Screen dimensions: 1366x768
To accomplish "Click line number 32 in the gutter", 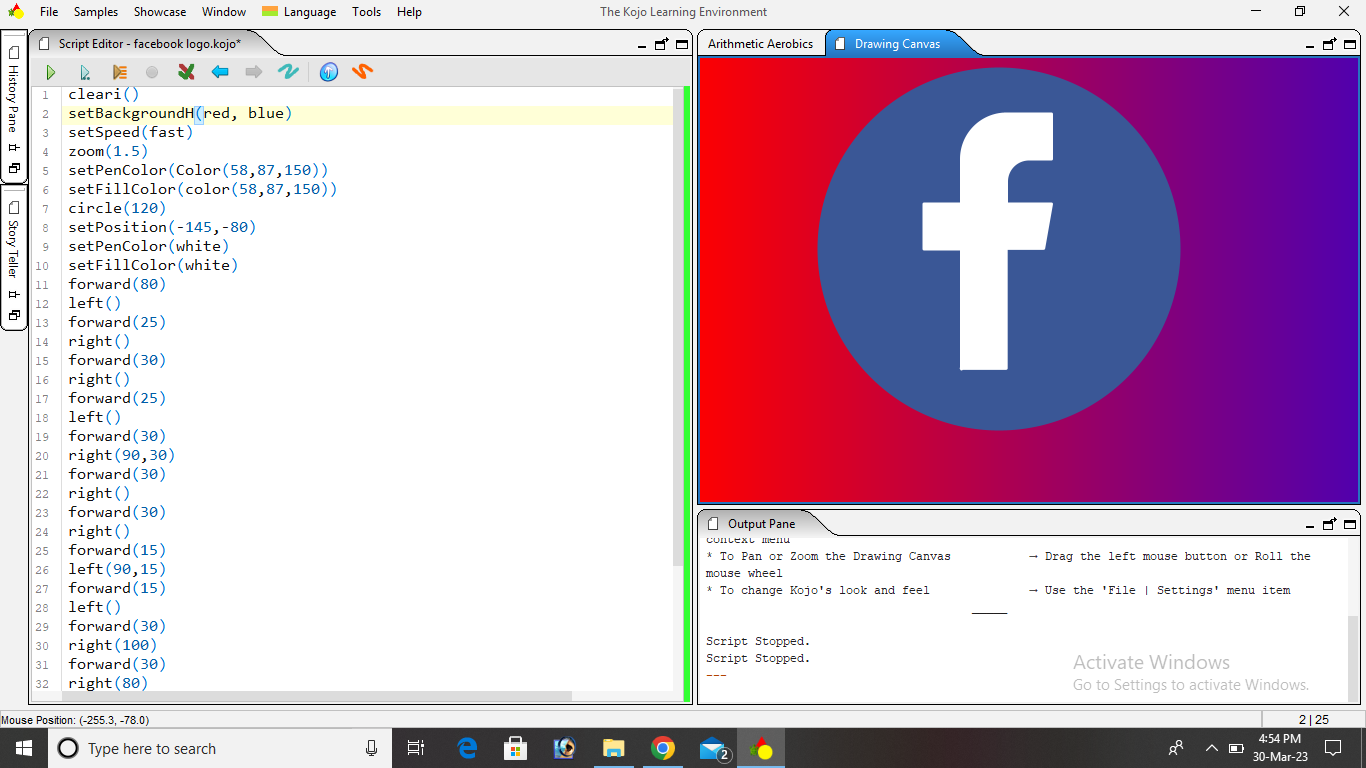I will (x=42, y=684).
